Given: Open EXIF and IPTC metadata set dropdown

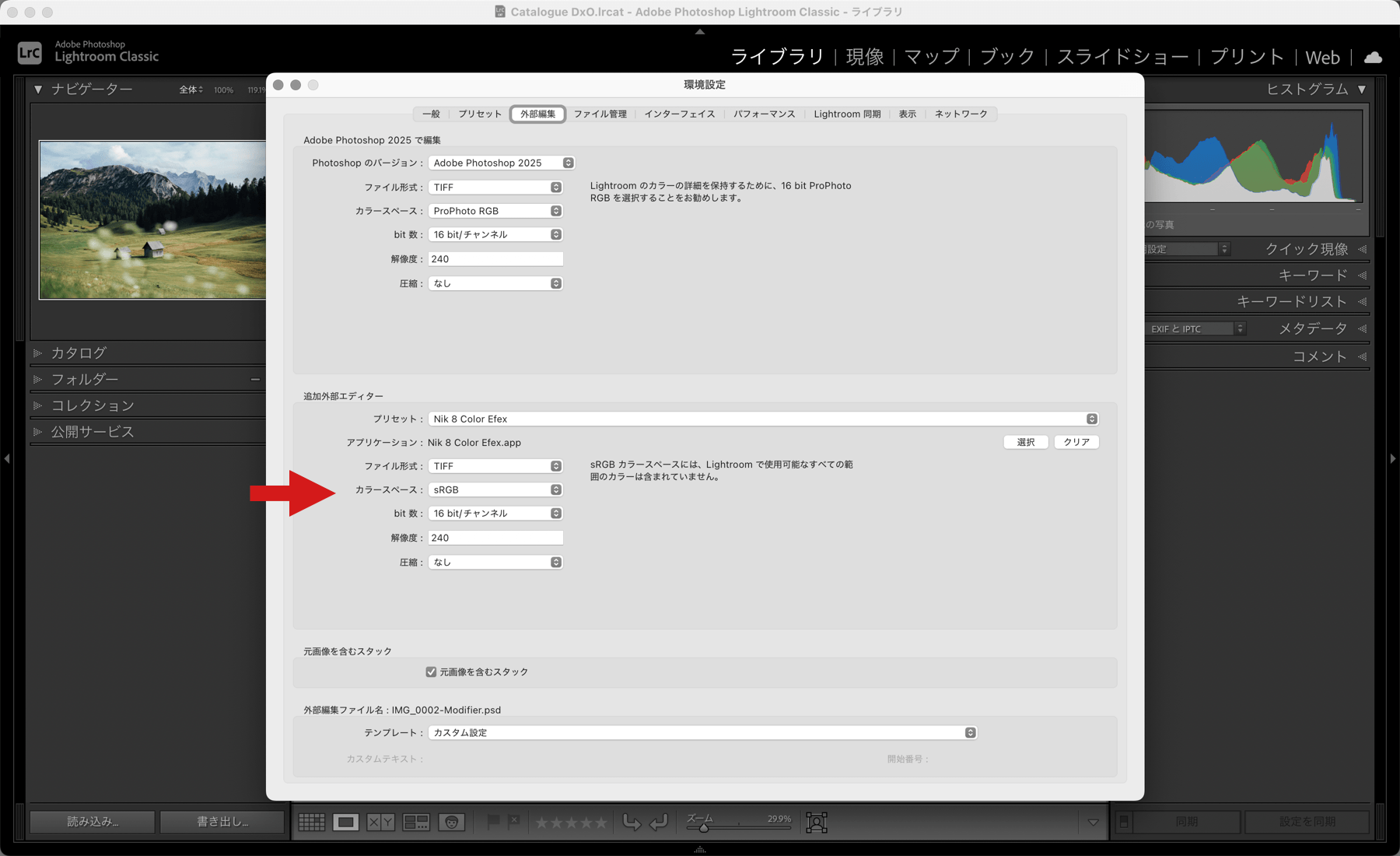Looking at the screenshot, I should [x=1197, y=329].
